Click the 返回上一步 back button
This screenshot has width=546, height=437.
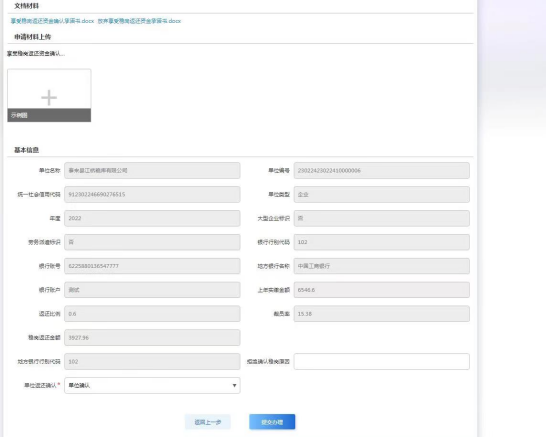208,422
